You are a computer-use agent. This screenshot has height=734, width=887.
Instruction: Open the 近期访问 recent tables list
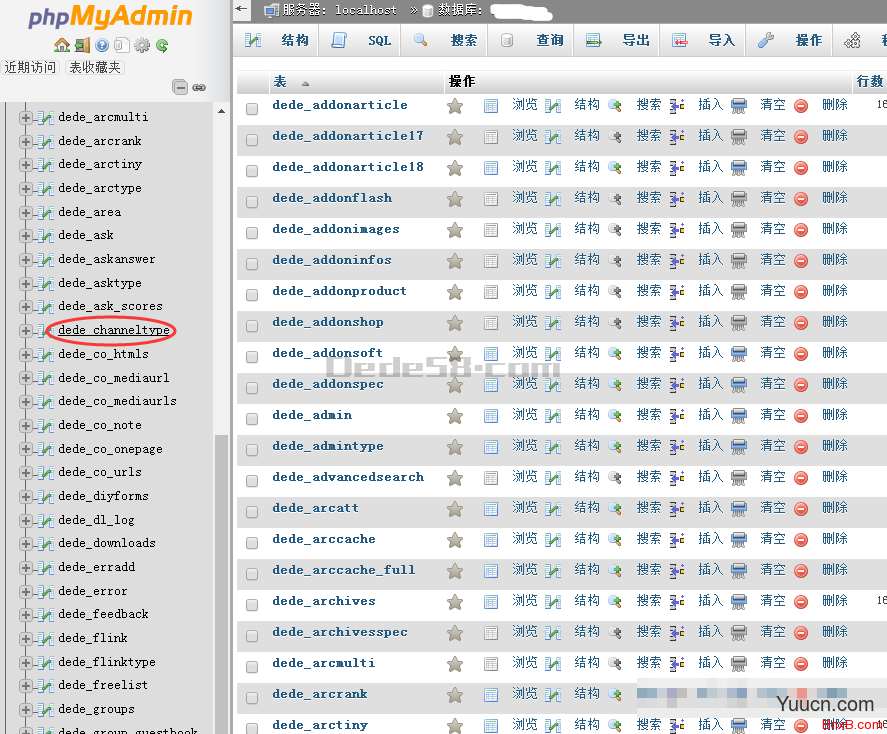(x=31, y=68)
